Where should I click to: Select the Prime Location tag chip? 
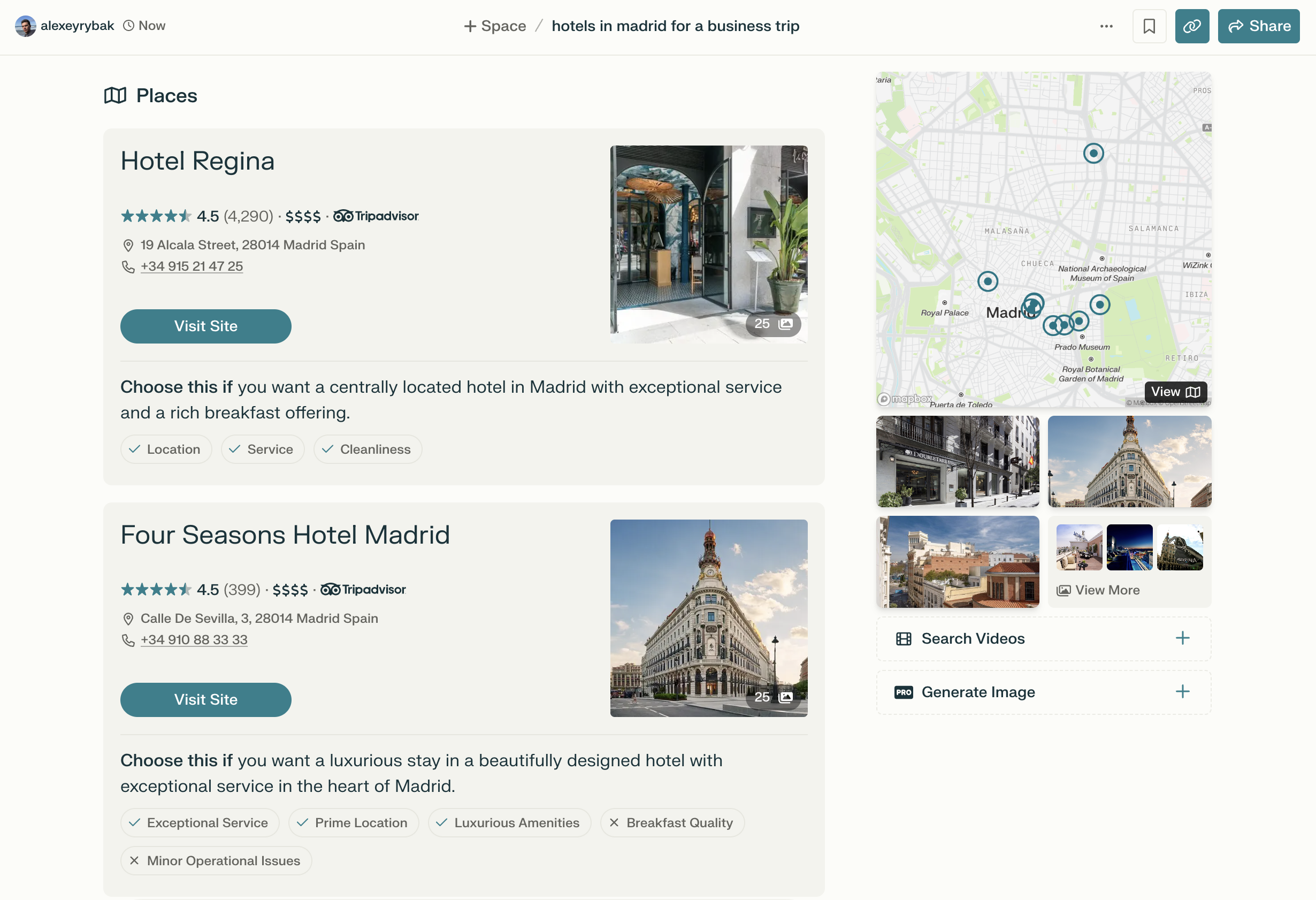point(354,822)
